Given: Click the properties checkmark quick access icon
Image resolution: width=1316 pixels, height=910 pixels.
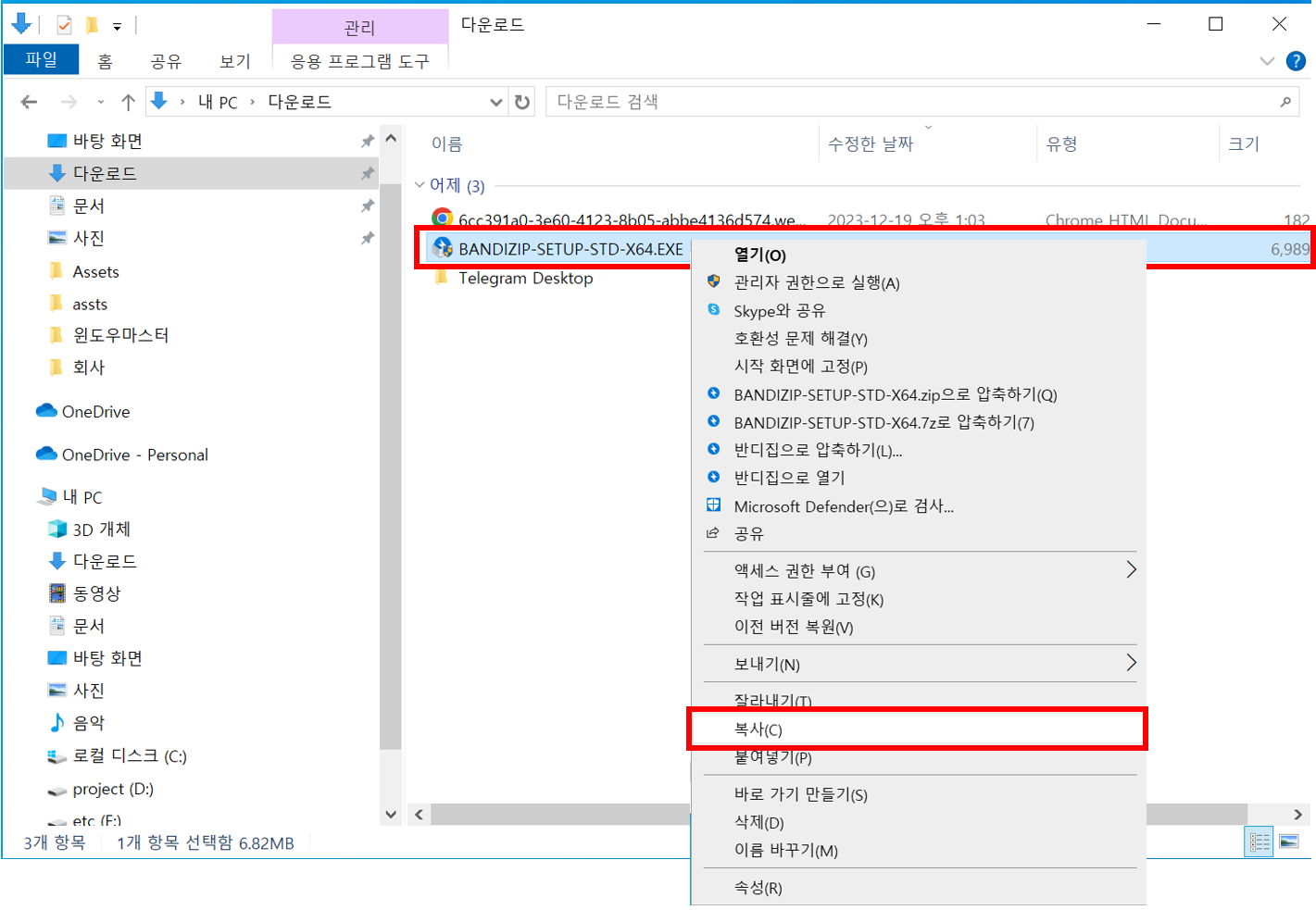Looking at the screenshot, I should [64, 25].
